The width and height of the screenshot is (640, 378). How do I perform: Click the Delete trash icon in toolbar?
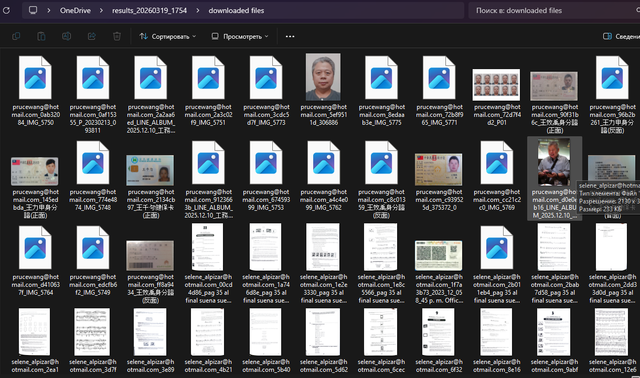point(117,36)
